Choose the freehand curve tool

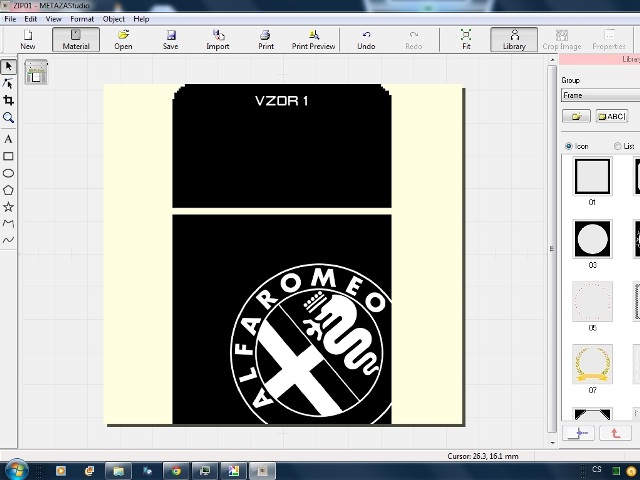point(8,240)
